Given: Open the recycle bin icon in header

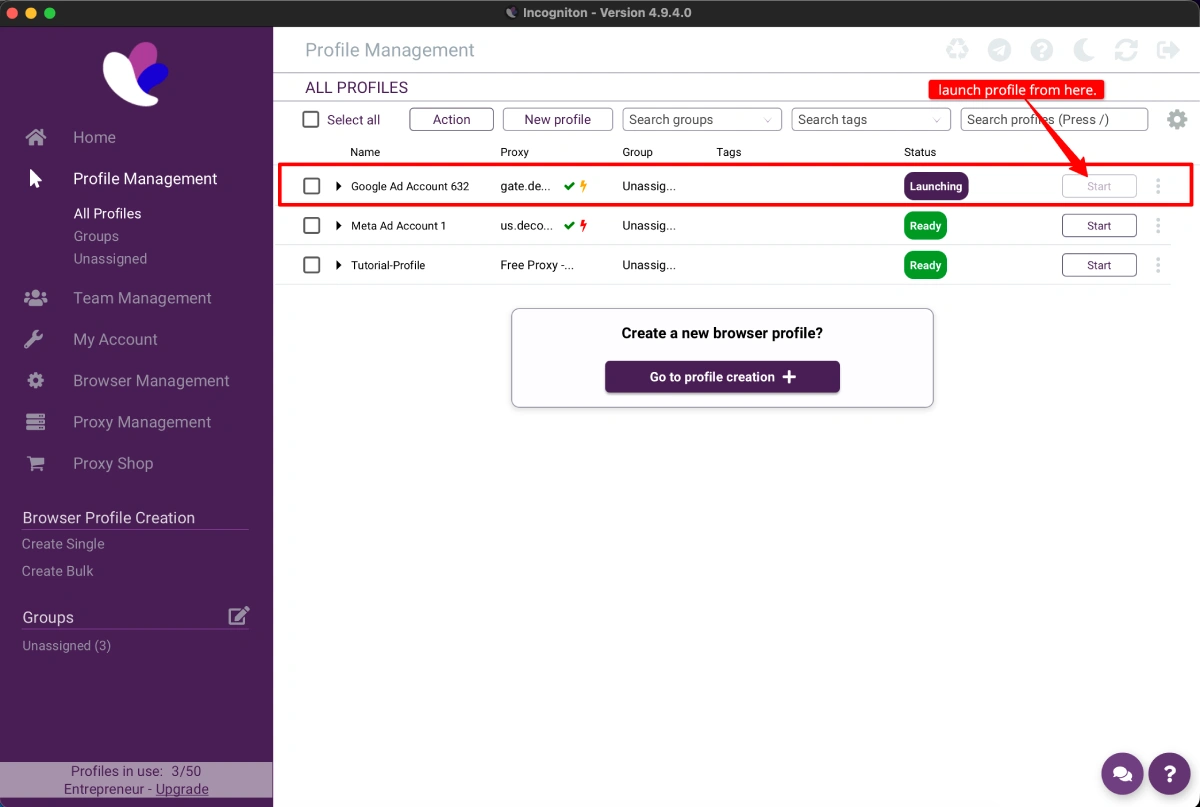Looking at the screenshot, I should click(x=957, y=50).
